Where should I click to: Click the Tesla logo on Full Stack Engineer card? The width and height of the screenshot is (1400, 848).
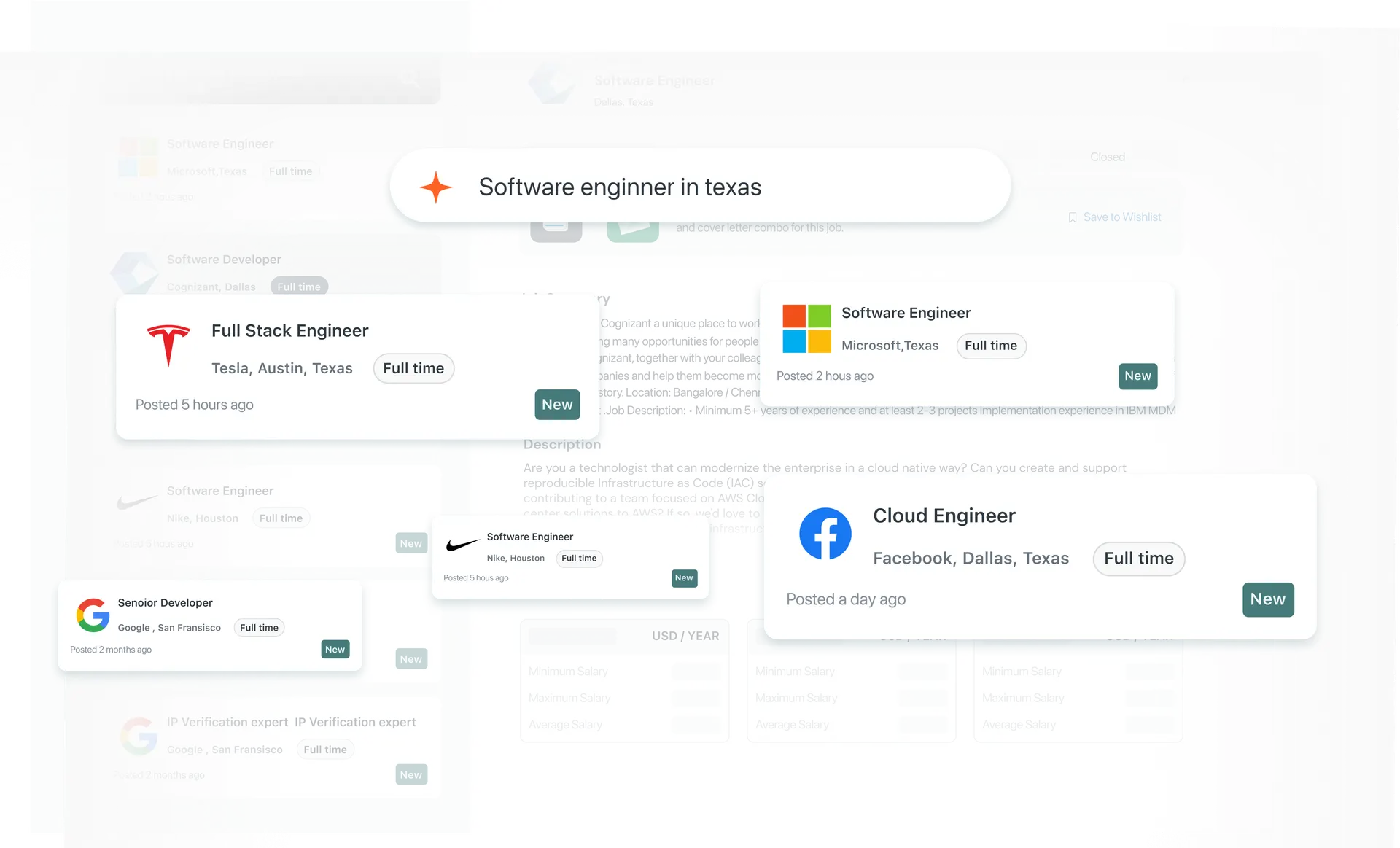click(x=168, y=346)
